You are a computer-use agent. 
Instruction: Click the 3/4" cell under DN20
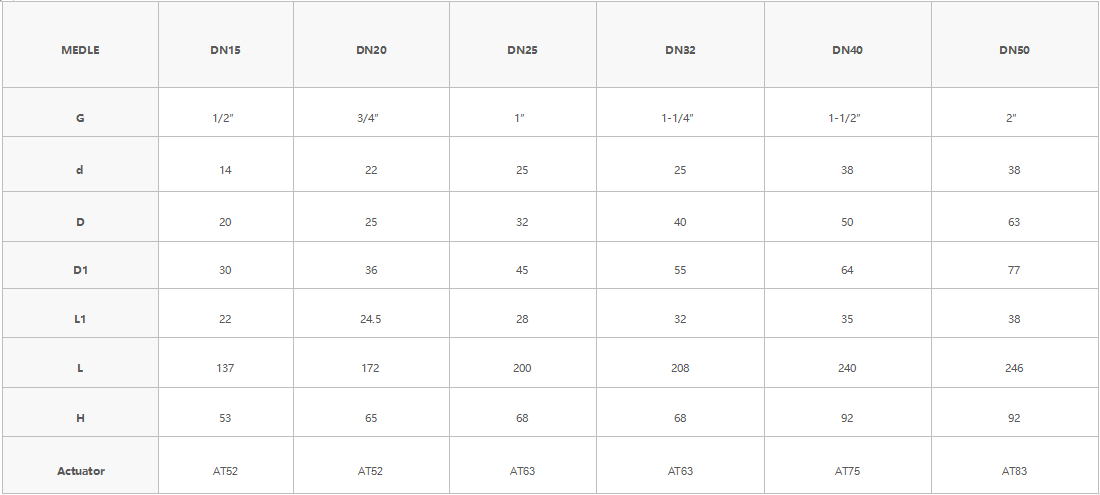coord(371,118)
